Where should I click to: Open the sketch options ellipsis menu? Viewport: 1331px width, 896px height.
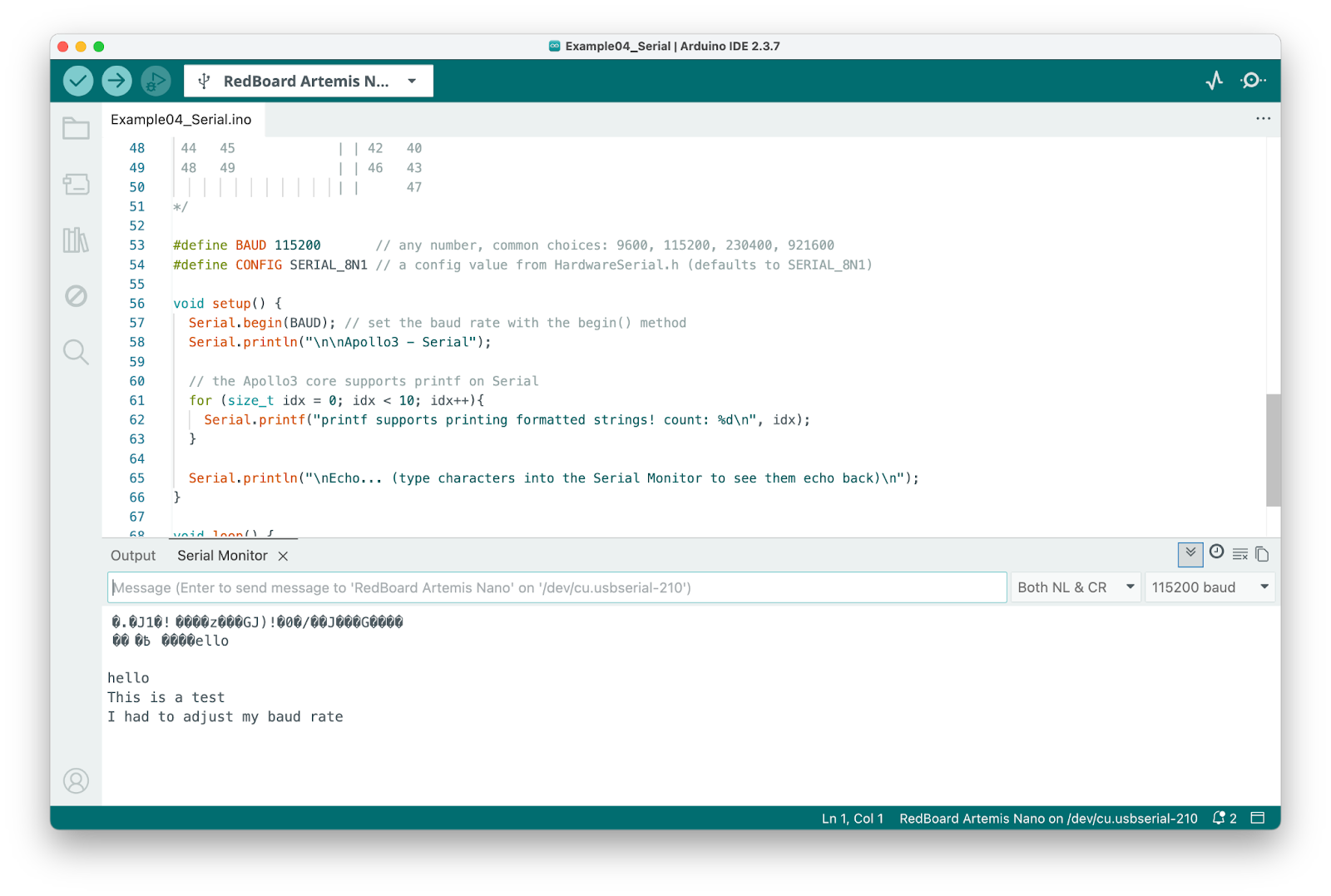(1263, 119)
